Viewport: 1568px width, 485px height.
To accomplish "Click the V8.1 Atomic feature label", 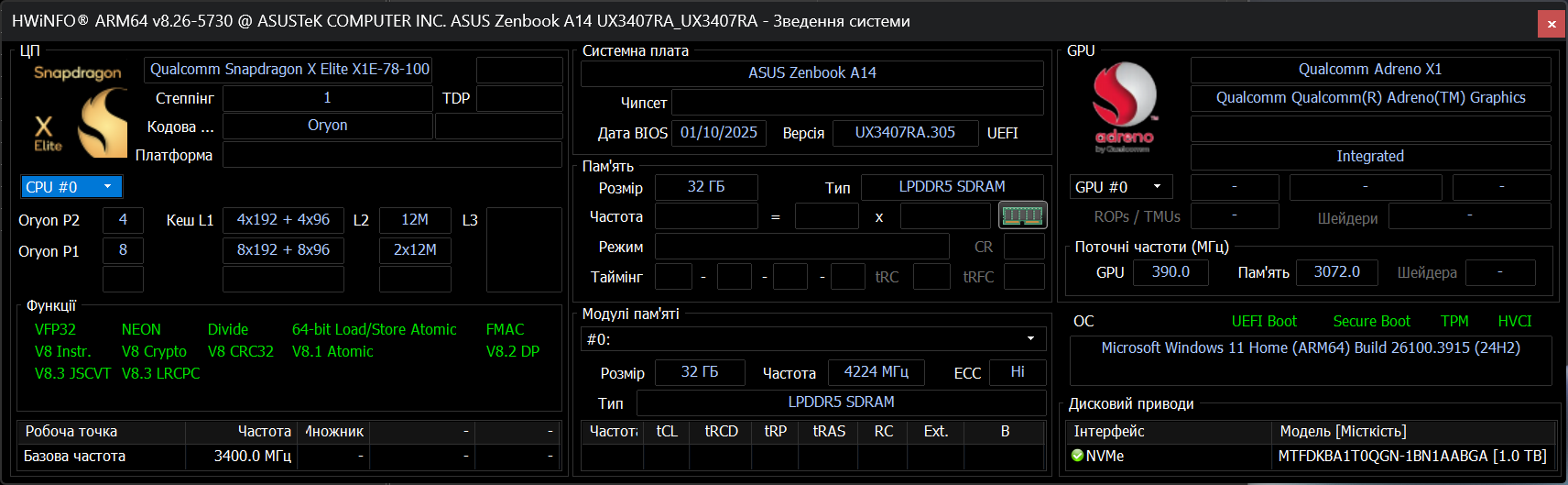I will click(332, 352).
